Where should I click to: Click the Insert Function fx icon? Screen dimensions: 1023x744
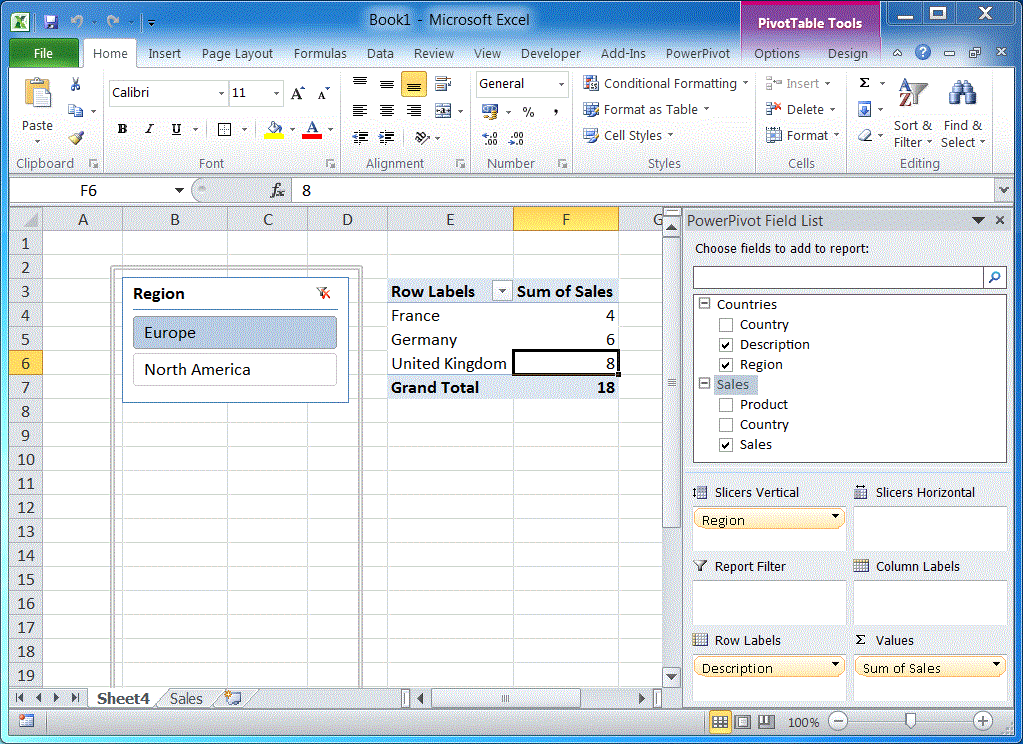tap(277, 191)
